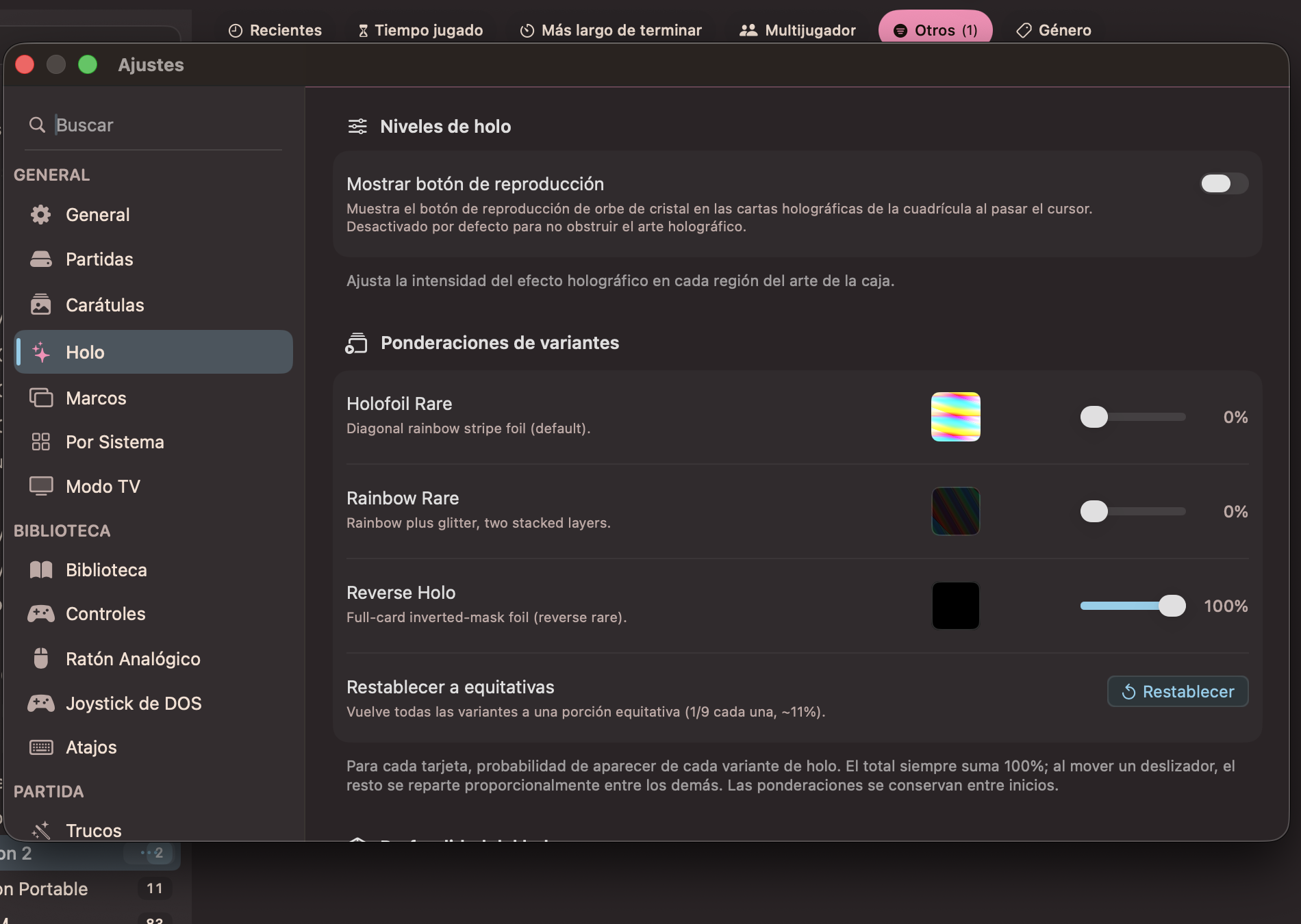Click the Biblioteca book icon
This screenshot has width=1301, height=924.
tap(40, 570)
